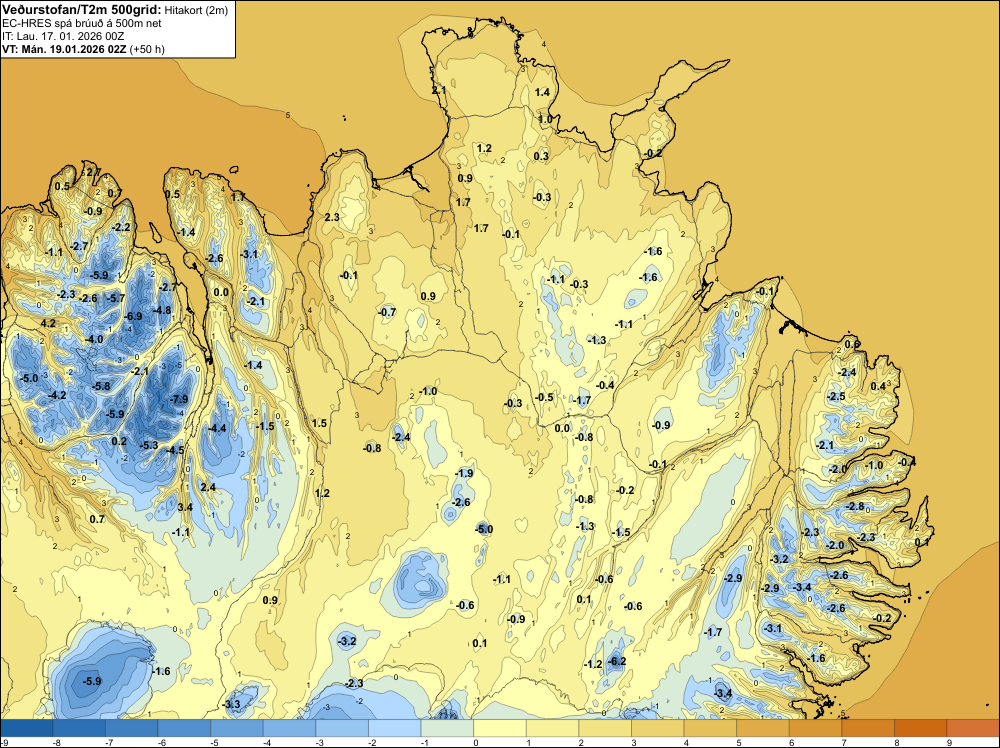
Task: Click the -4.8 temperature value
Action: pyautogui.click(x=162, y=310)
